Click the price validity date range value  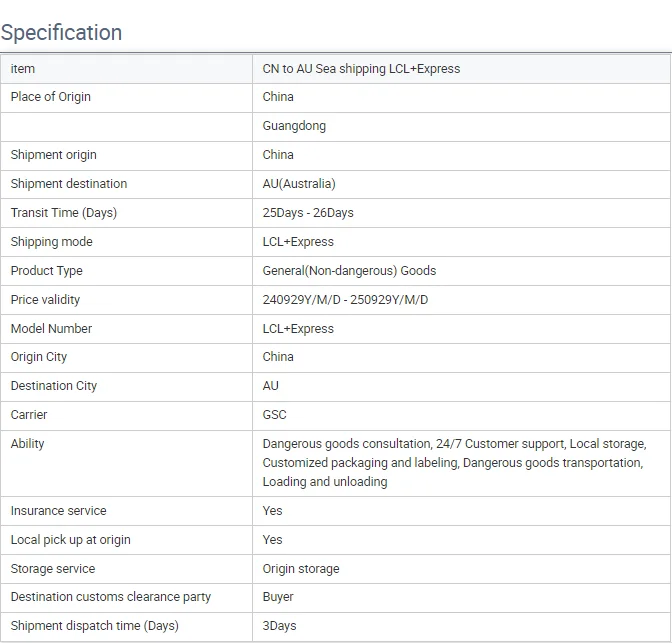[x=345, y=300]
